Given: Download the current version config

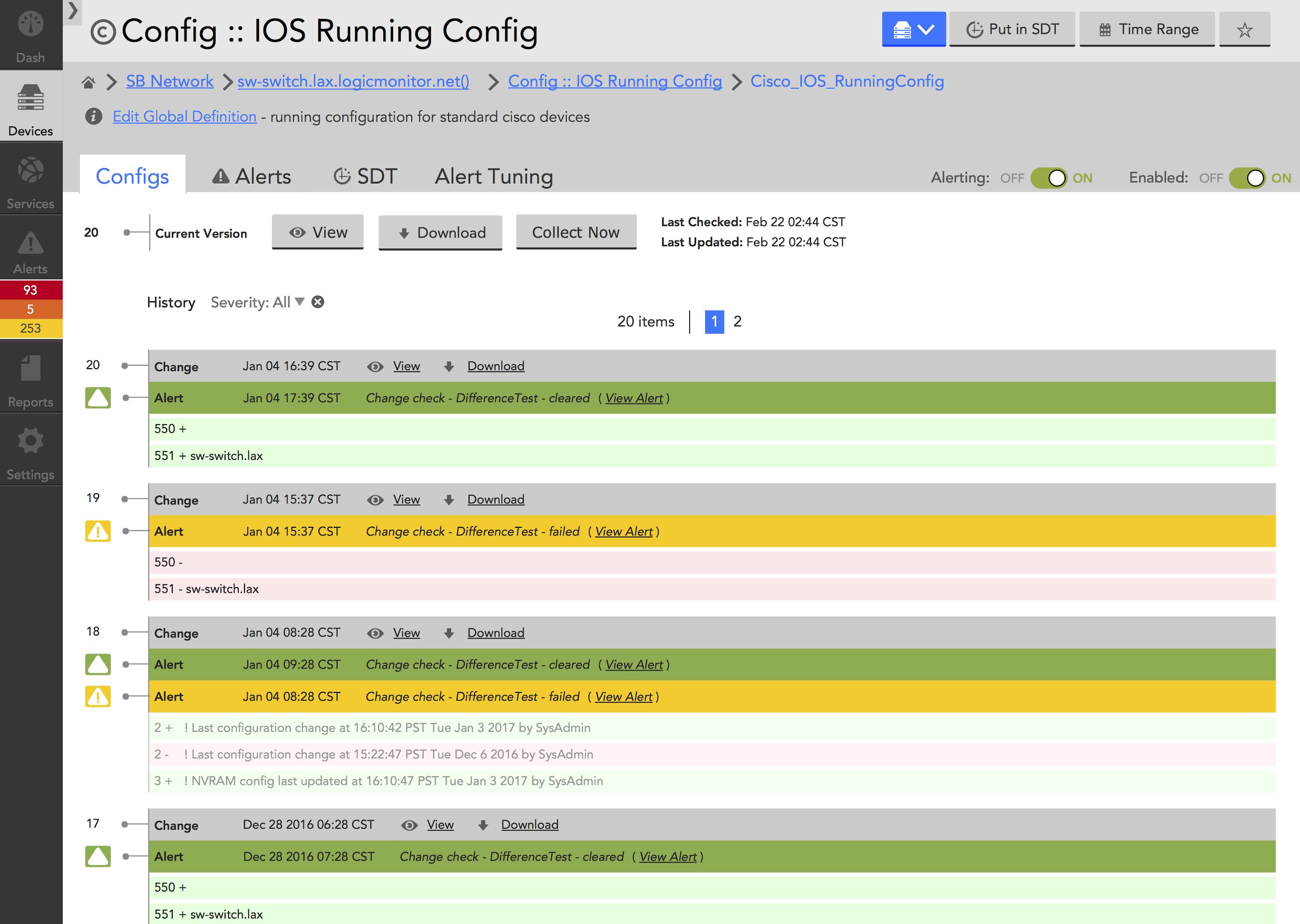Looking at the screenshot, I should click(x=440, y=232).
